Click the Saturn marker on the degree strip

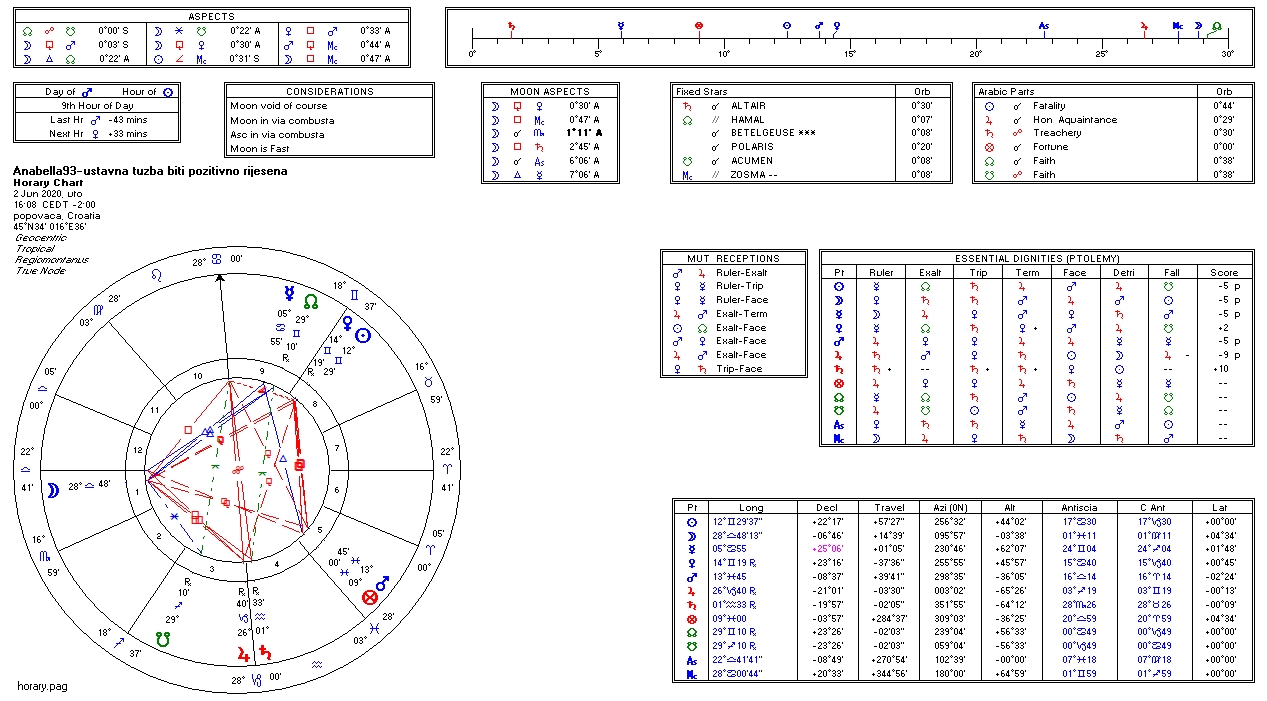point(512,24)
